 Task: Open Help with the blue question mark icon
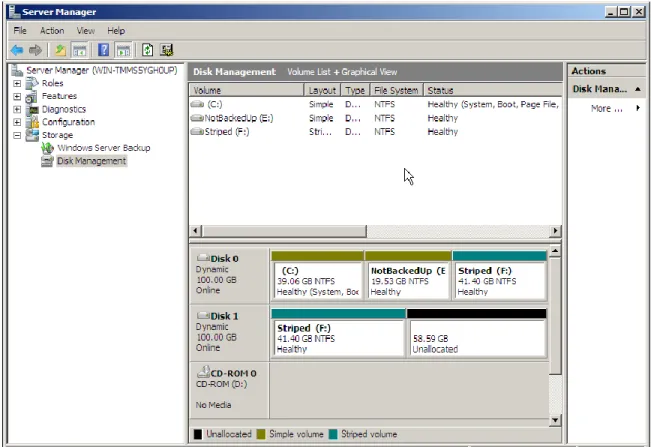[103, 50]
